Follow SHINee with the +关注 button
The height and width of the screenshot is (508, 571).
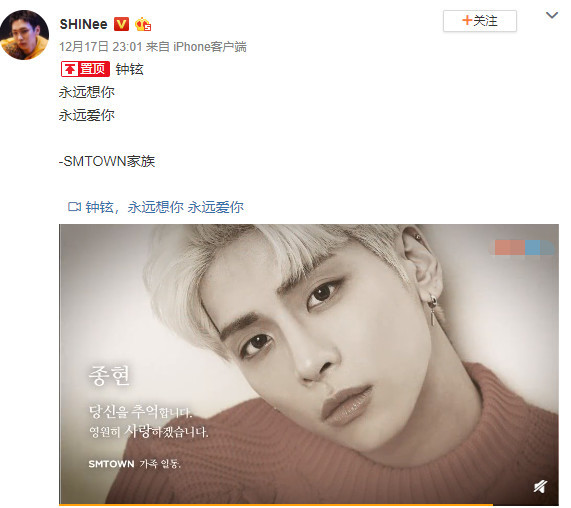[480, 21]
